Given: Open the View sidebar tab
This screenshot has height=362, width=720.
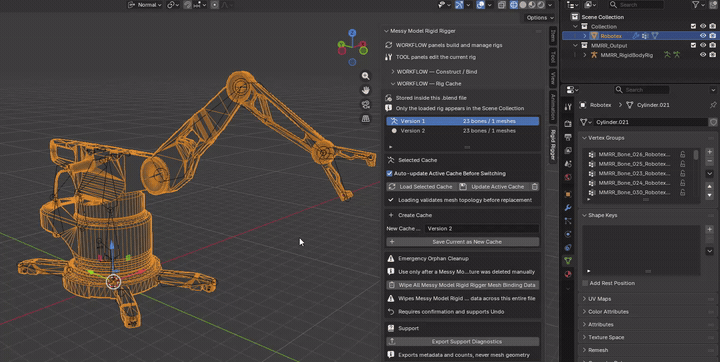Looking at the screenshot, I should (x=553, y=78).
